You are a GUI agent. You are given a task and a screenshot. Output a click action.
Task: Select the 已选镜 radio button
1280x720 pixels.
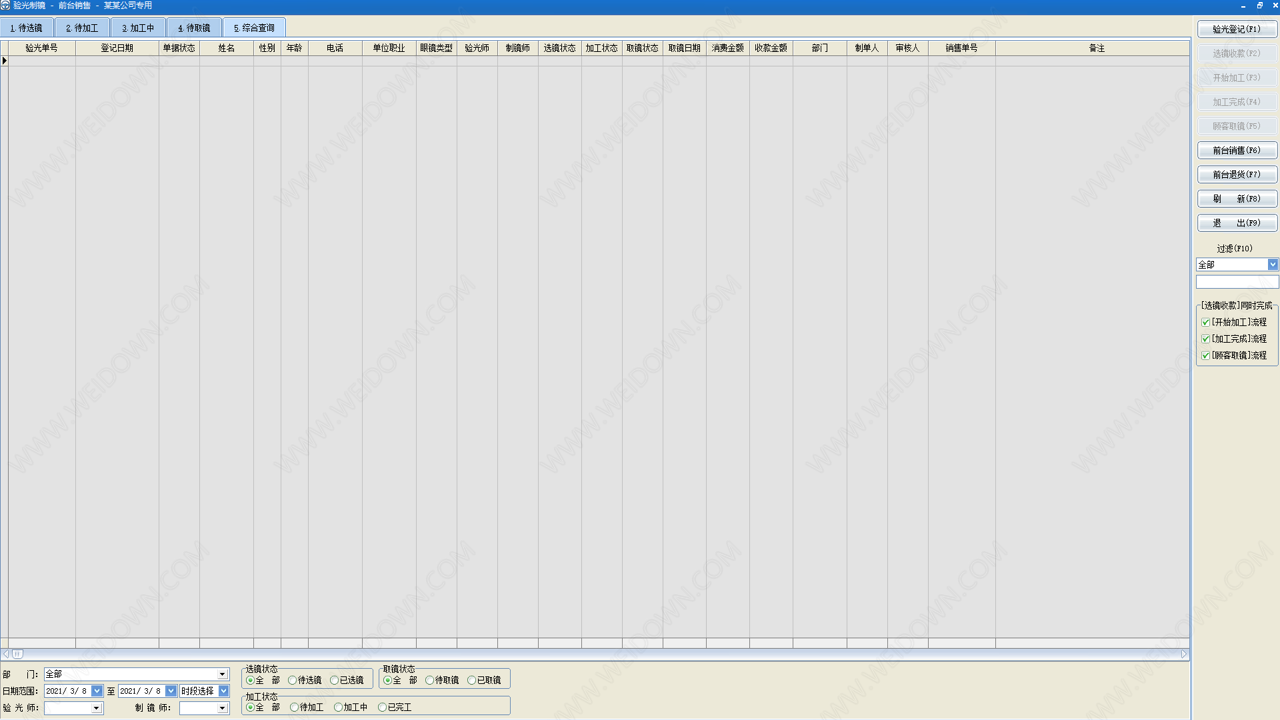335,681
